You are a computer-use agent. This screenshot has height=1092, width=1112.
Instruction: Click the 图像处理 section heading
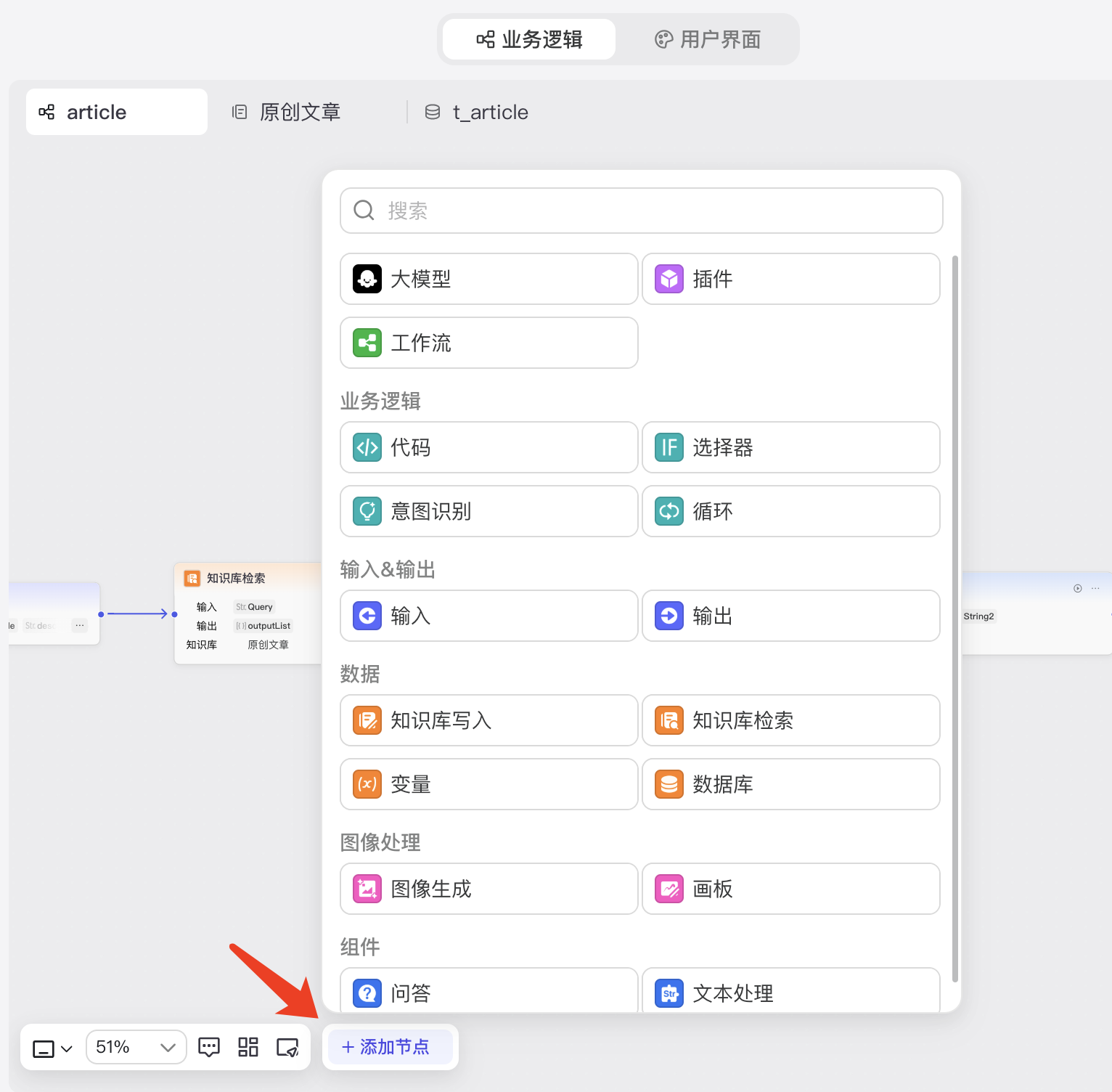coord(380,842)
